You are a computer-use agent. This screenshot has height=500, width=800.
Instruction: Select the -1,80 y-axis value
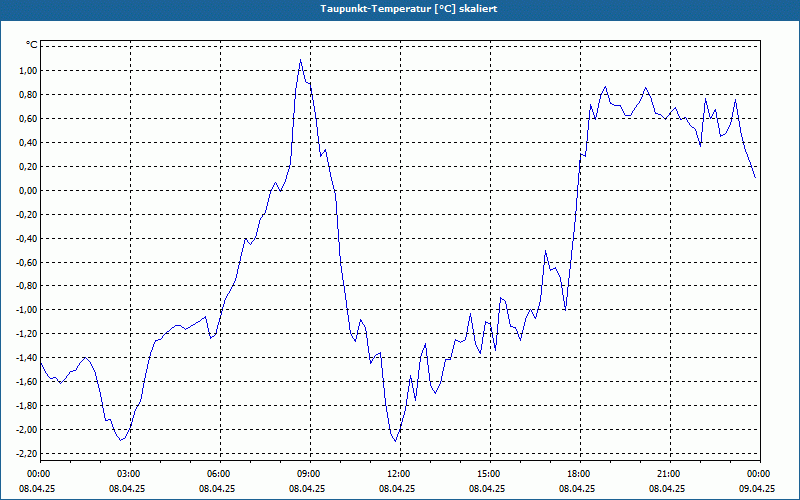pos(28,406)
